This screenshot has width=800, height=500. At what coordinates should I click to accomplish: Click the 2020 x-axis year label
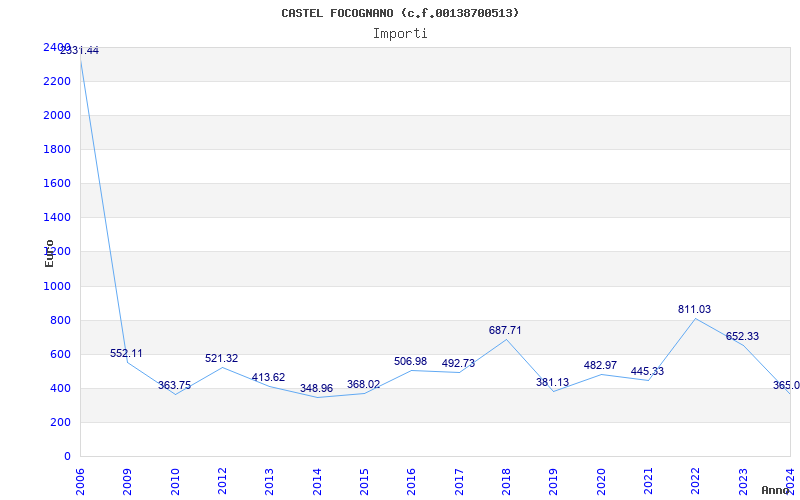click(601, 482)
